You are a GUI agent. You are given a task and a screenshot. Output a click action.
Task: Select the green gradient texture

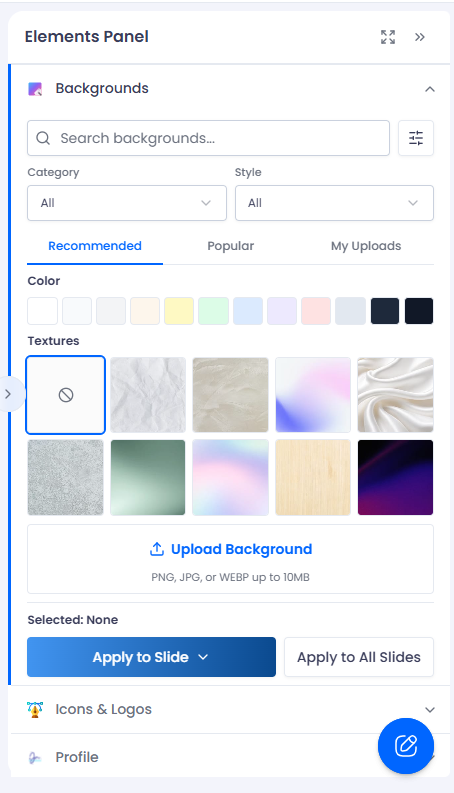[148, 477]
